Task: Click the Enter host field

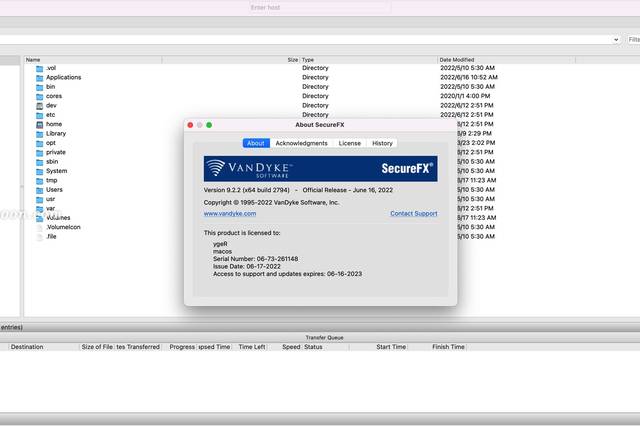Action: click(320, 7)
